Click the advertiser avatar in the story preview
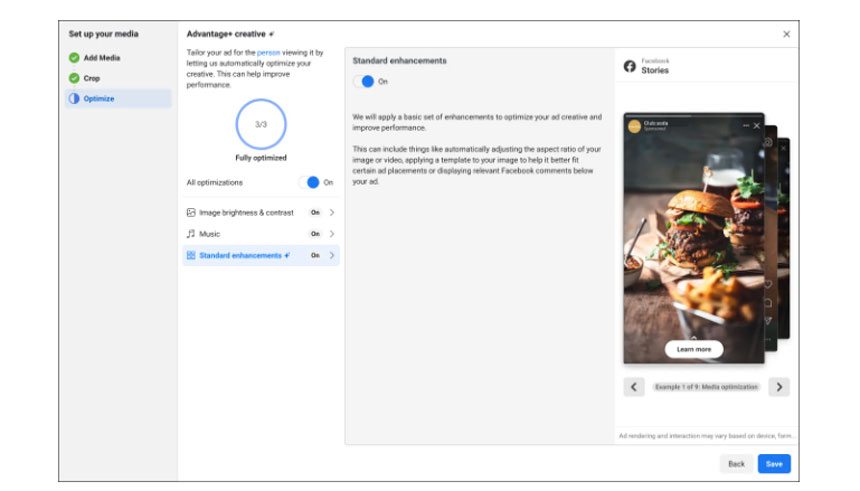Screen dimensions: 860x491 635,126
